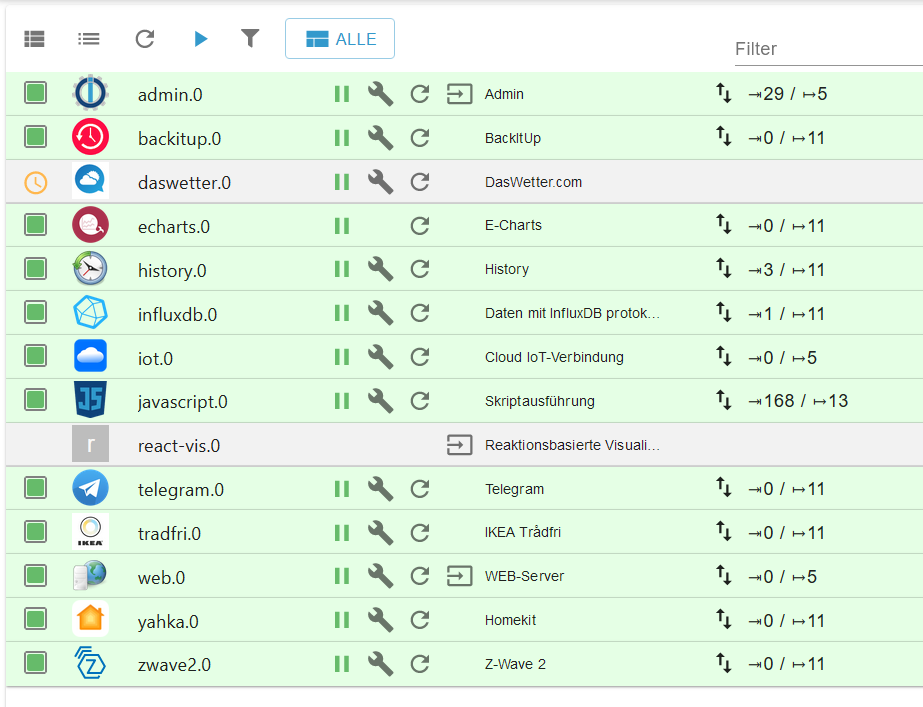
Task: Click the reload adapters icon in toolbar
Action: [x=145, y=39]
